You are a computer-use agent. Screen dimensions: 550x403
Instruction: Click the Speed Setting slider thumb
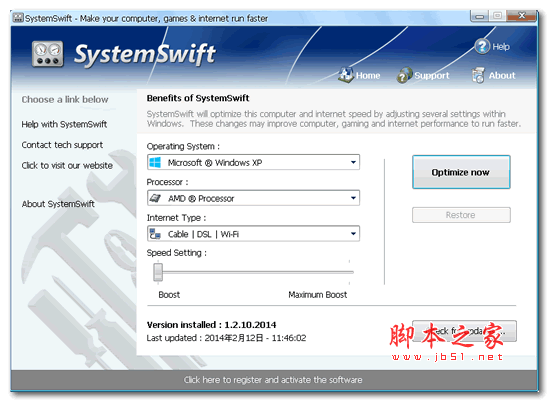158,272
